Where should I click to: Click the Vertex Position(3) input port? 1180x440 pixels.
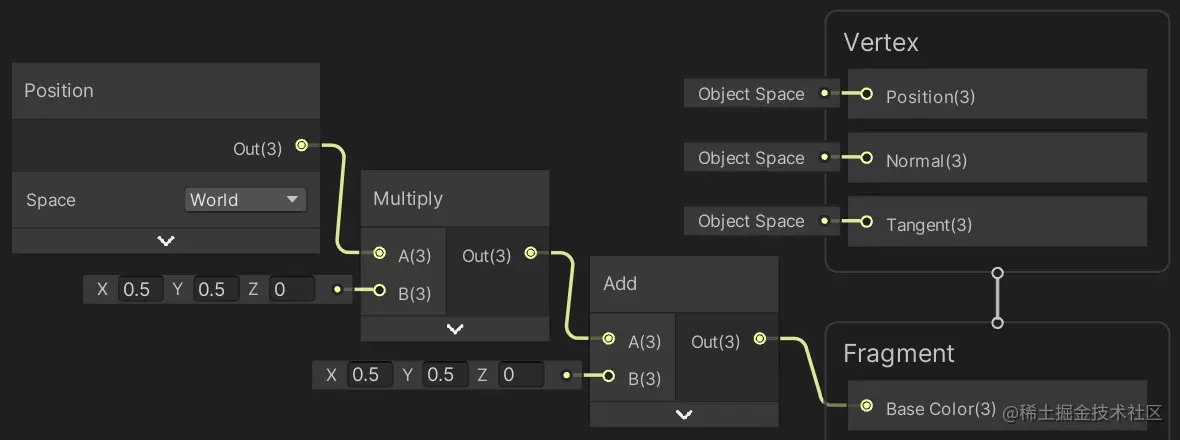(x=866, y=95)
